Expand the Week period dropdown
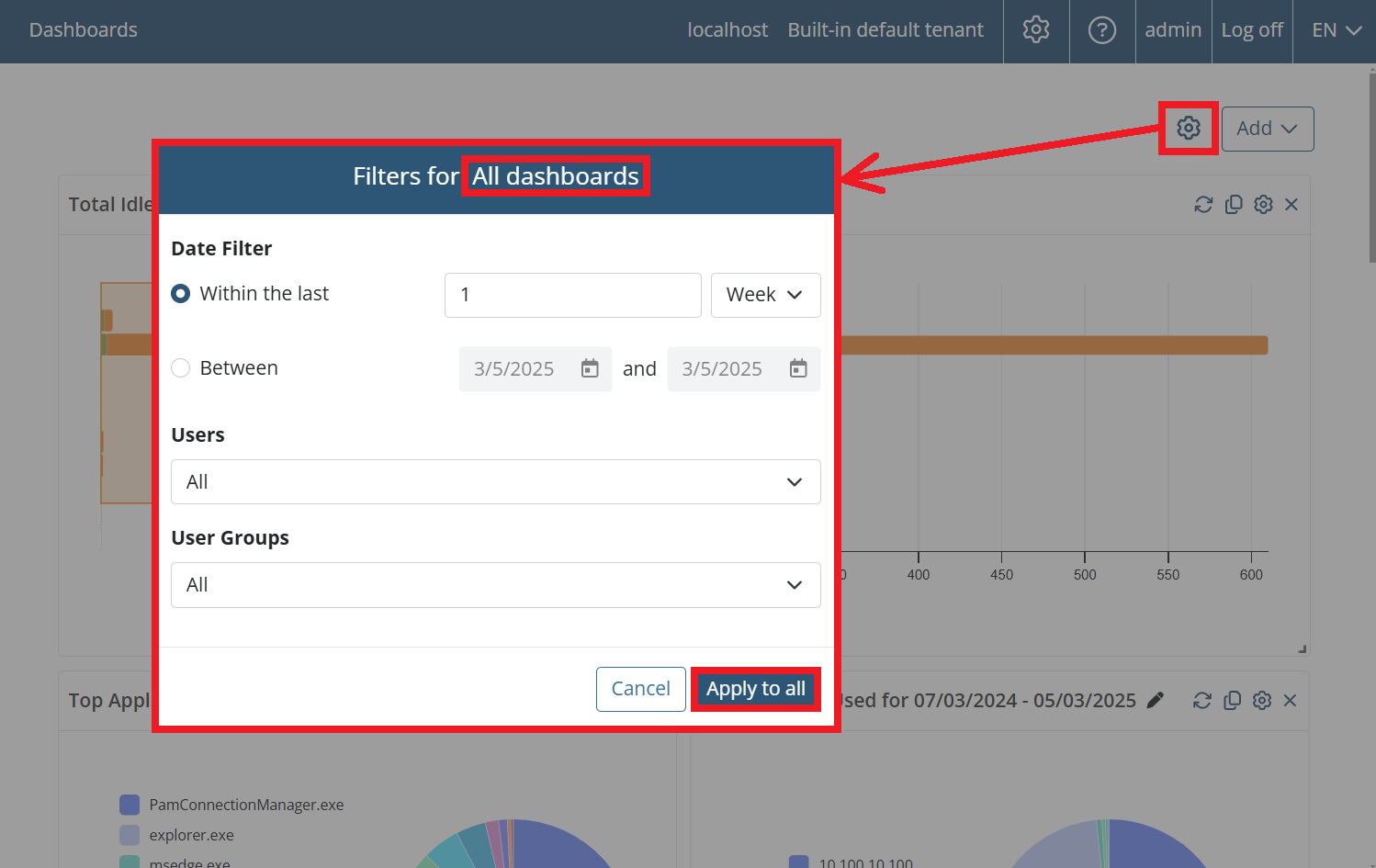Screen dimensions: 1376x868 pos(765,295)
